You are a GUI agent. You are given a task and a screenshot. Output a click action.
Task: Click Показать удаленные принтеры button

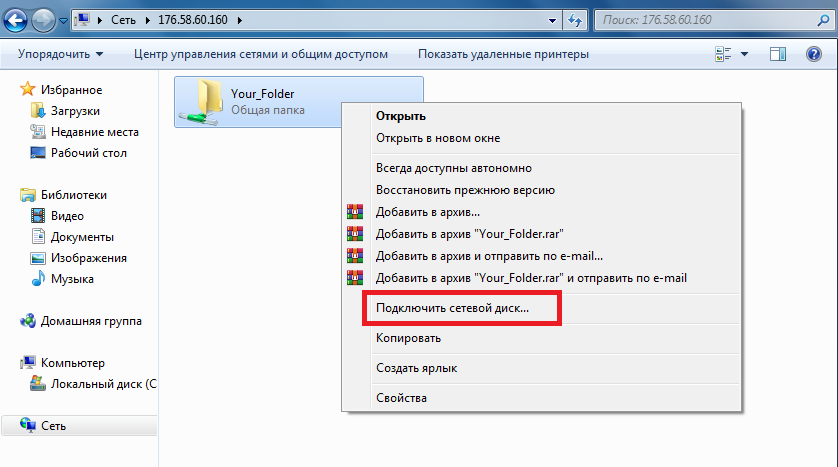[x=503, y=54]
